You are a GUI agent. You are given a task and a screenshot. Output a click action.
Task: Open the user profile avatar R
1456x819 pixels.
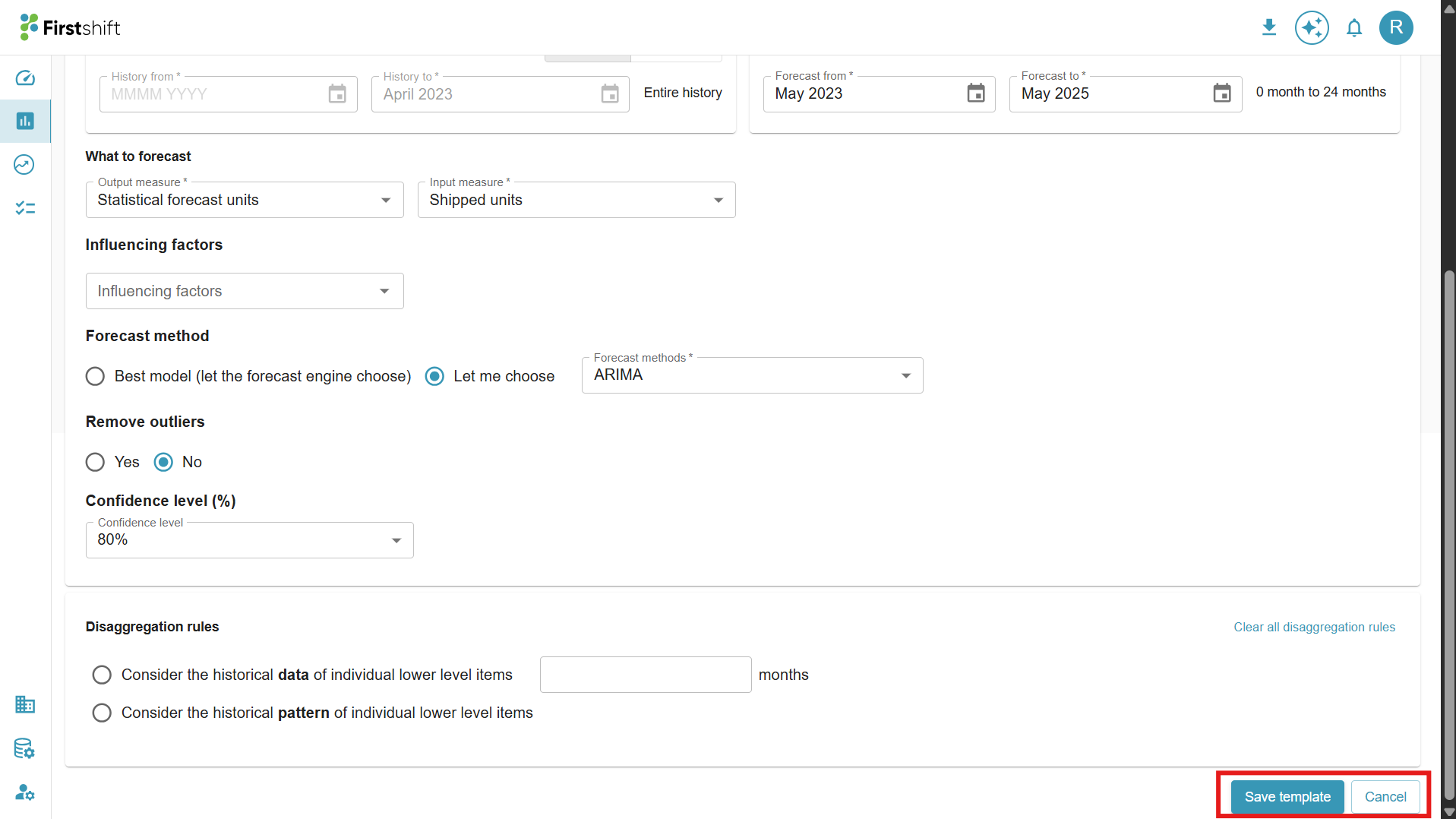1396,28
